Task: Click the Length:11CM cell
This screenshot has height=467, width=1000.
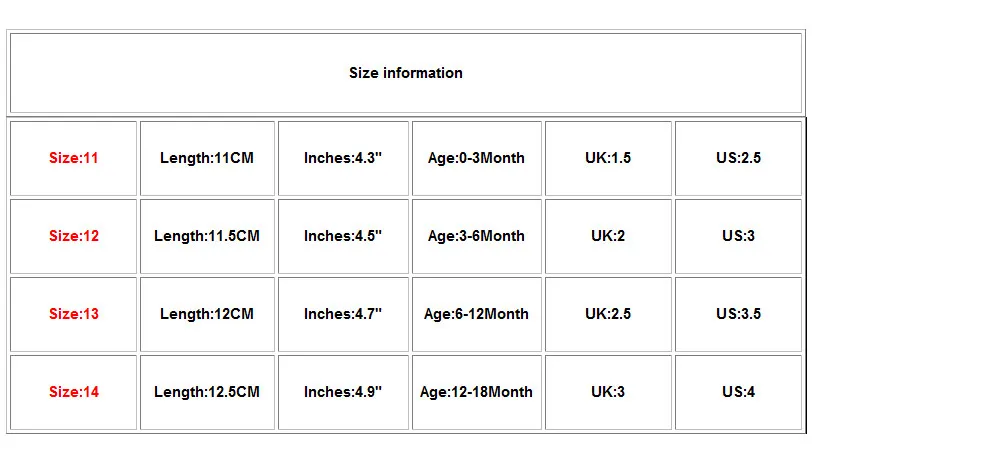Action: [x=207, y=158]
